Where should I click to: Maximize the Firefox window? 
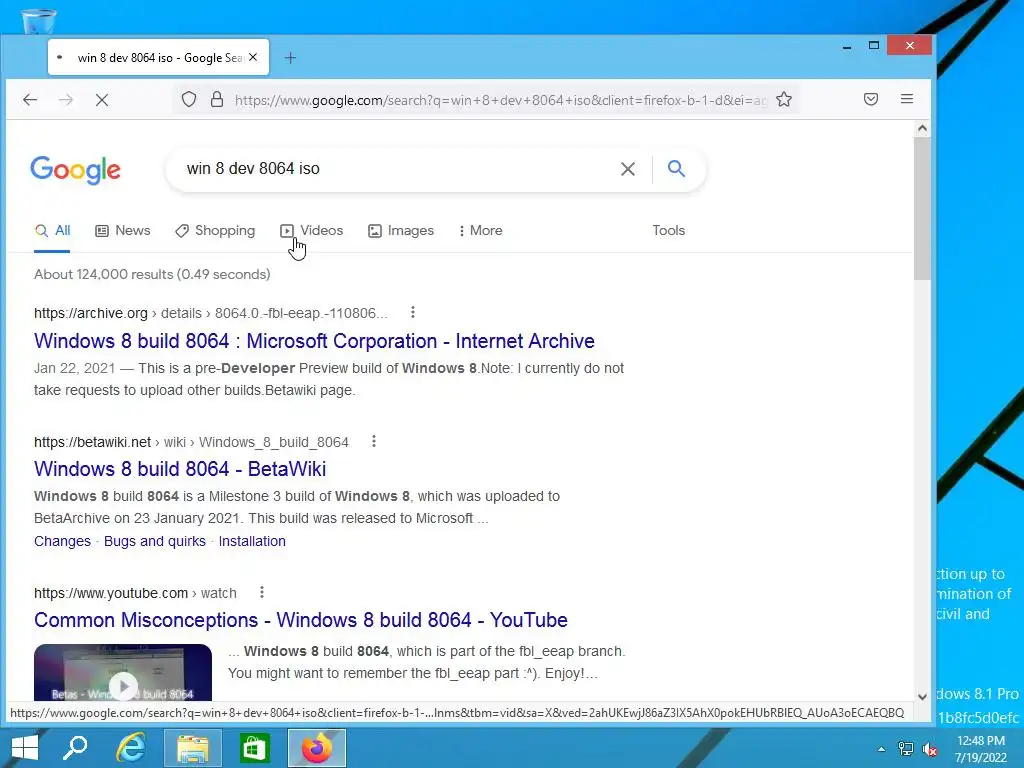pyautogui.click(x=874, y=46)
